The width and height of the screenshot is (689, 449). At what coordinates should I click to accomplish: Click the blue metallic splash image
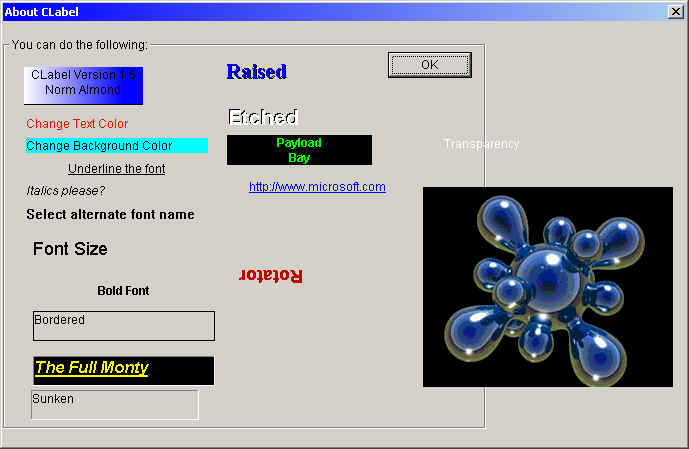547,287
